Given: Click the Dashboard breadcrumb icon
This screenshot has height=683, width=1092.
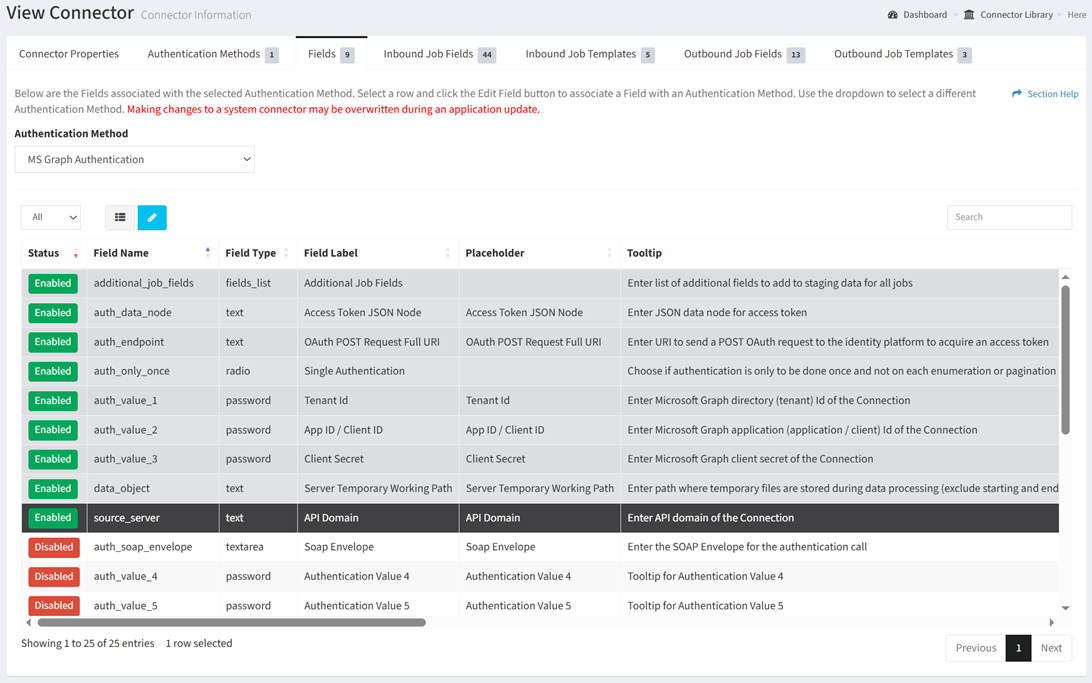Looking at the screenshot, I should [892, 15].
